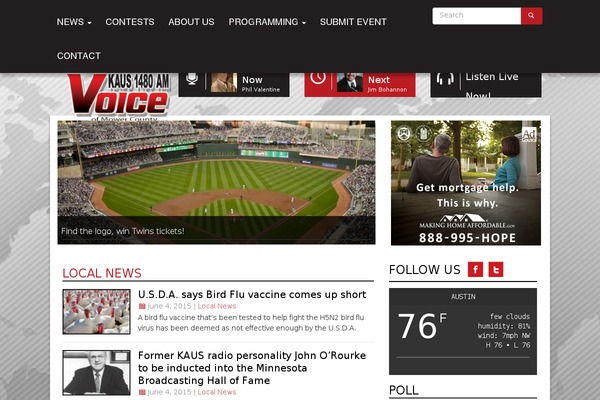Viewport: 600px width, 400px height.
Task: Click the 'wind: 7mph NW' weather line
Action: tap(504, 336)
